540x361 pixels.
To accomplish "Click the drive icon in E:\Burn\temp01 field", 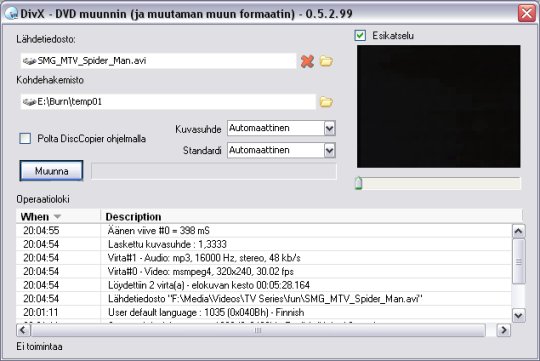I will (x=30, y=102).
